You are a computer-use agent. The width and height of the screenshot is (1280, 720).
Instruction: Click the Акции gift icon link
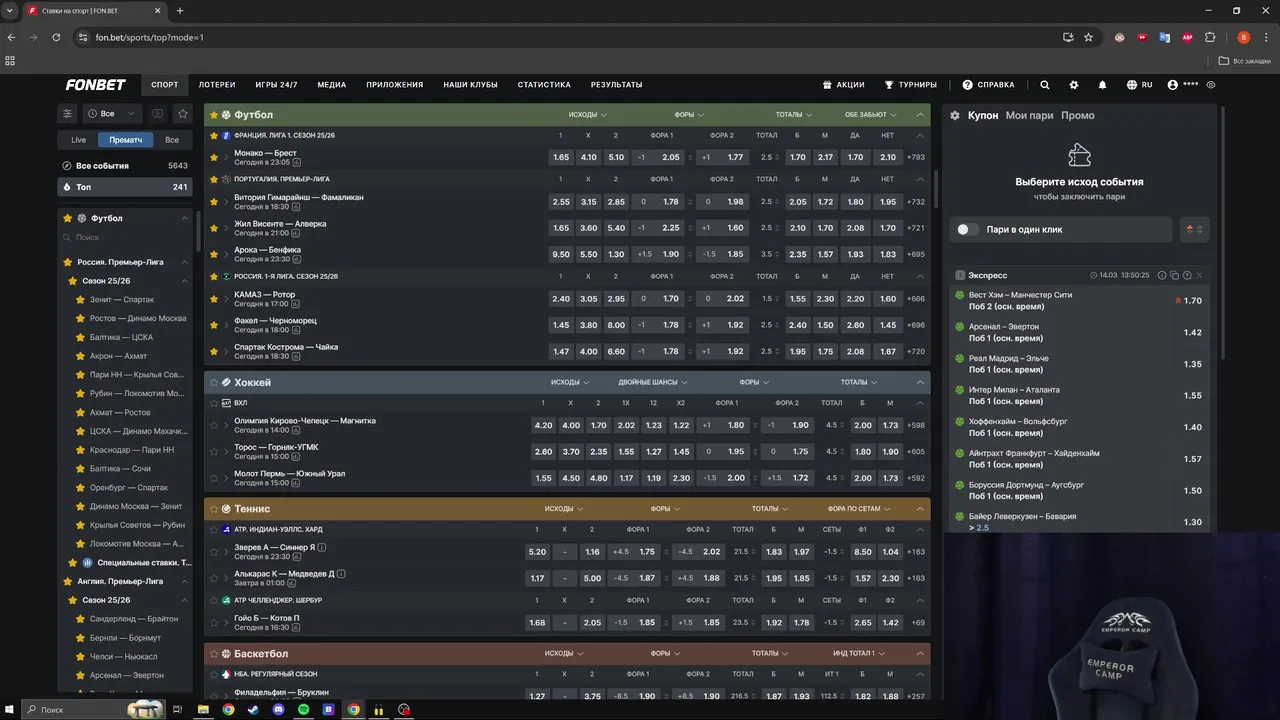[x=843, y=85]
